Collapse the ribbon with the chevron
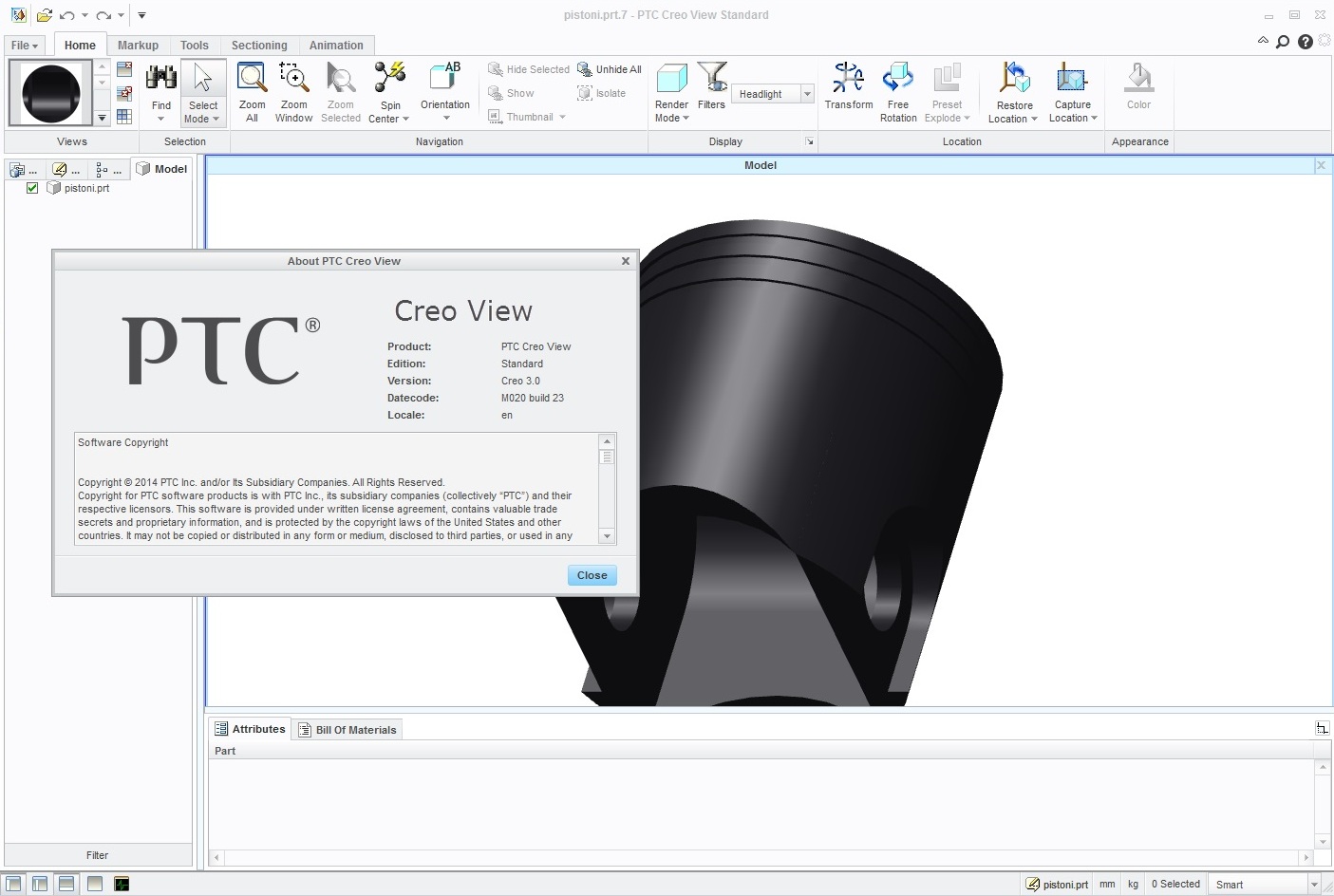Viewport: 1334px width, 896px height. tap(1263, 41)
